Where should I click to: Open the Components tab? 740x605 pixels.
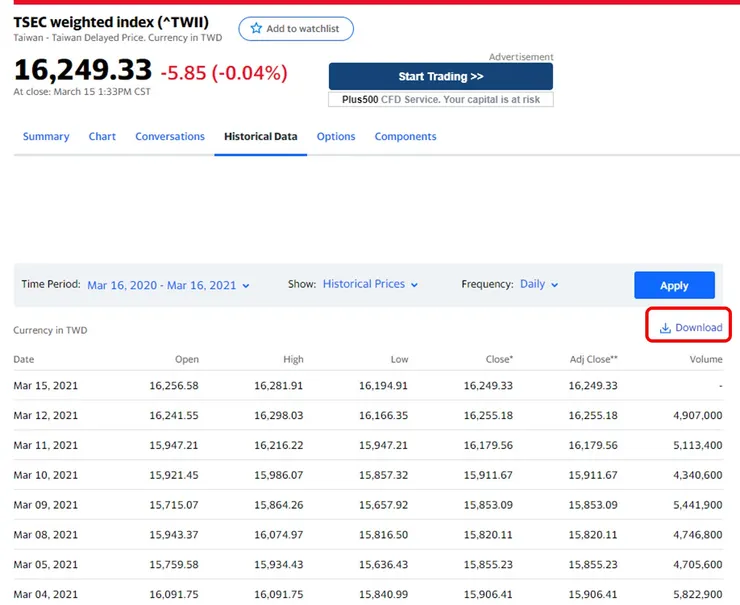(x=405, y=136)
